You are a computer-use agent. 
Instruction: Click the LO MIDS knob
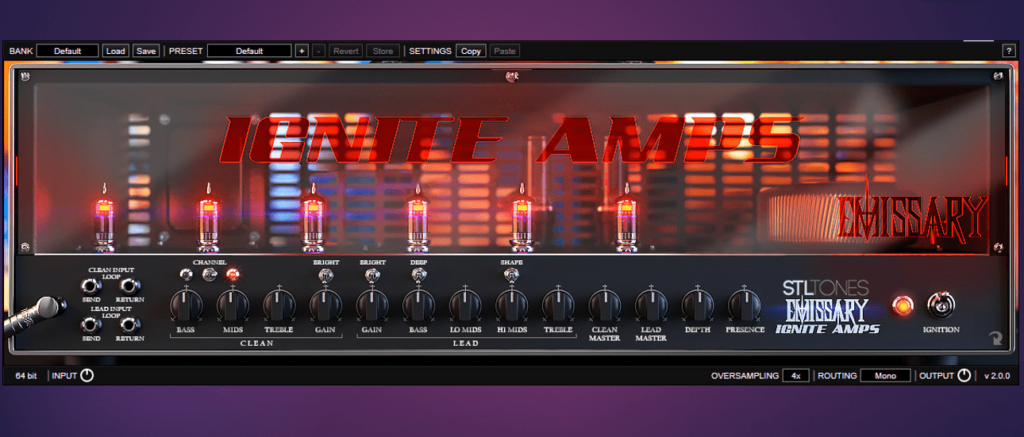pos(465,304)
